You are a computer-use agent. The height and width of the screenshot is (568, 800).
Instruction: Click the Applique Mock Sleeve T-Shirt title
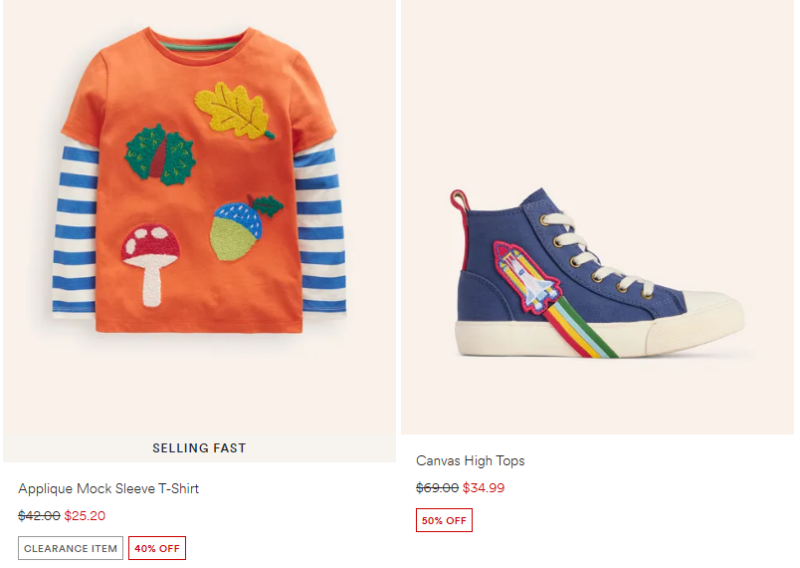[108, 489]
